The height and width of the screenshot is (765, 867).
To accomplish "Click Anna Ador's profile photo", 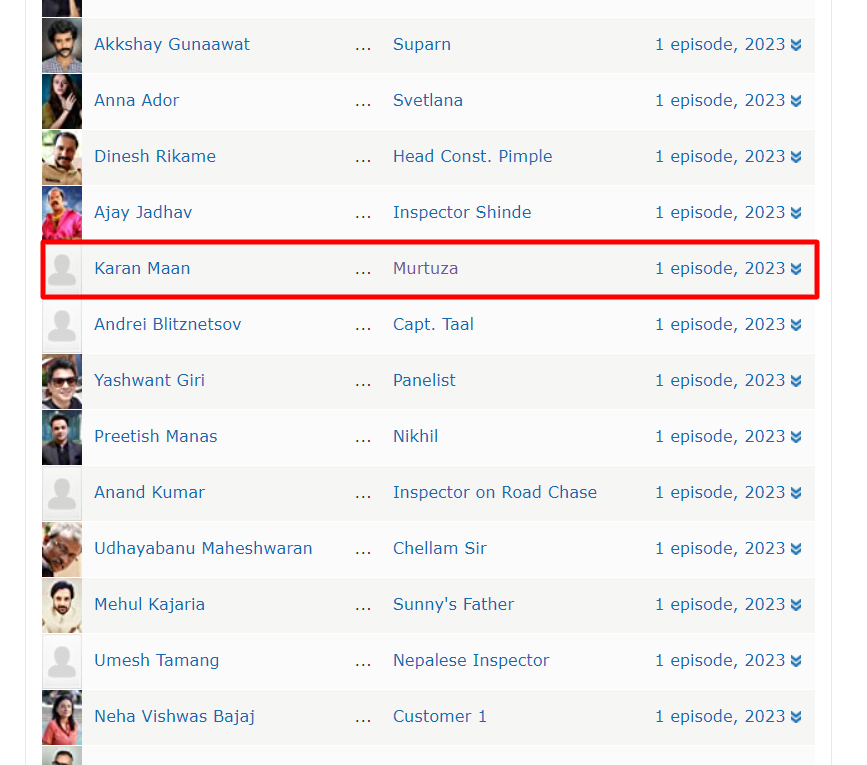I will (62, 101).
